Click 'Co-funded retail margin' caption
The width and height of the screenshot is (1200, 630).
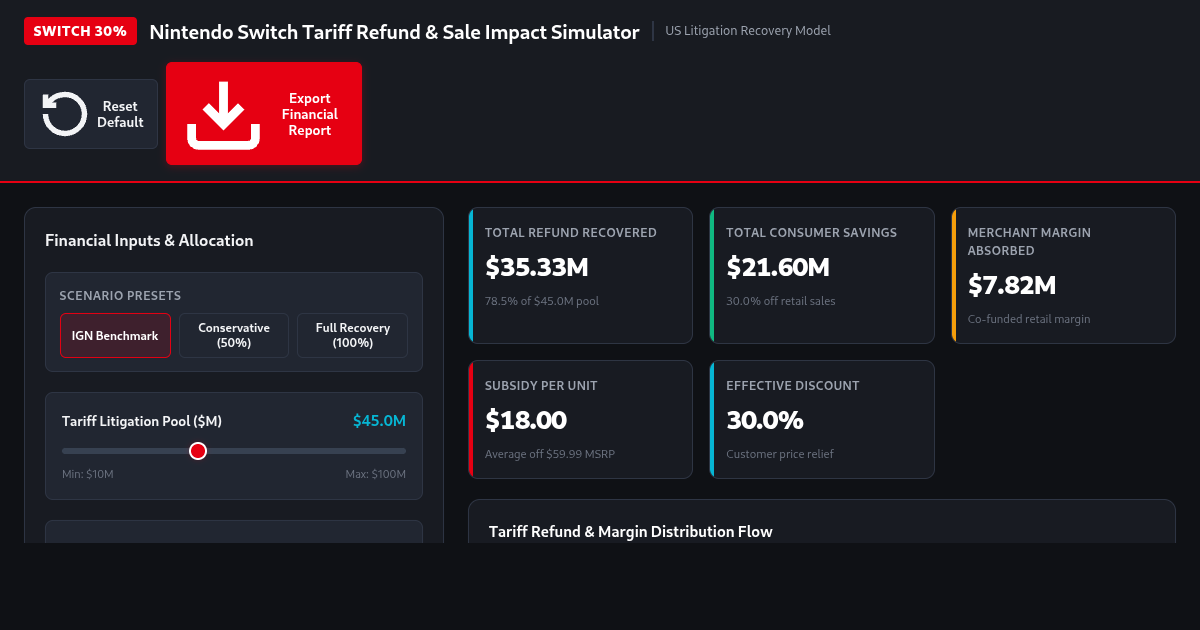(x=1029, y=319)
